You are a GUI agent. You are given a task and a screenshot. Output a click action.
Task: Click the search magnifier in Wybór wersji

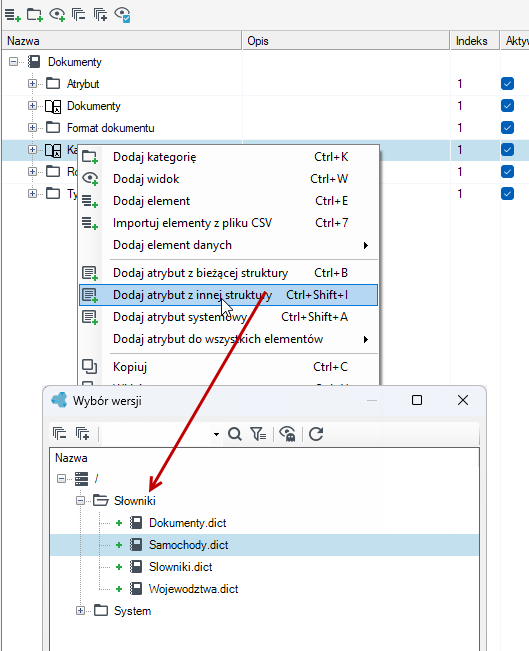pos(235,434)
